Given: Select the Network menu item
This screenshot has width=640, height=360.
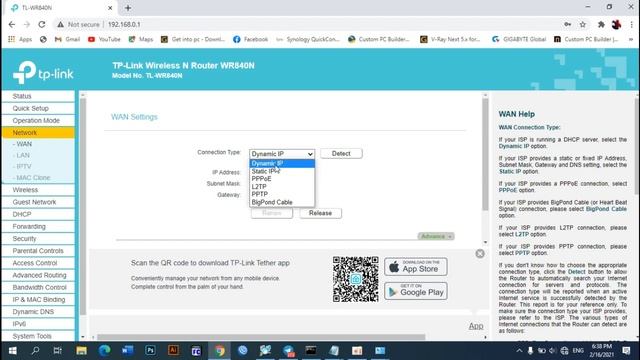Looking at the screenshot, I should (x=38, y=133).
